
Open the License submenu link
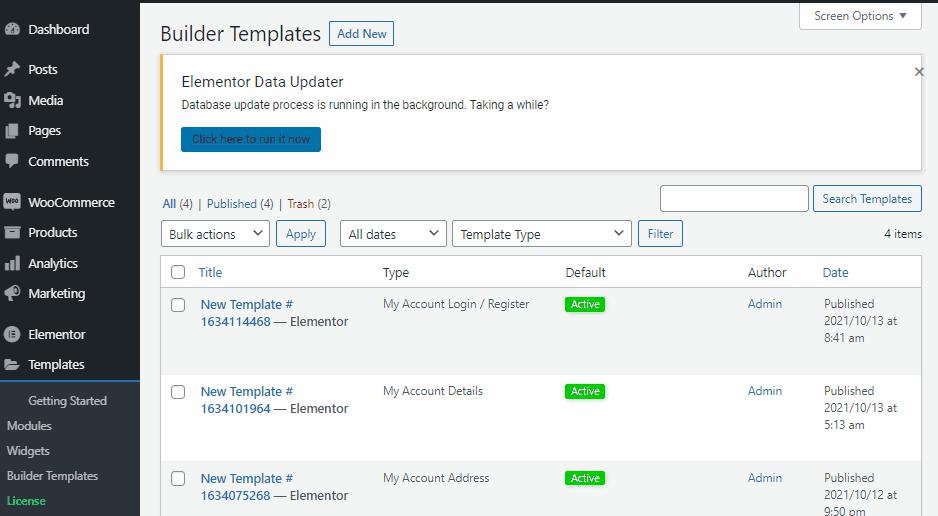pos(26,501)
